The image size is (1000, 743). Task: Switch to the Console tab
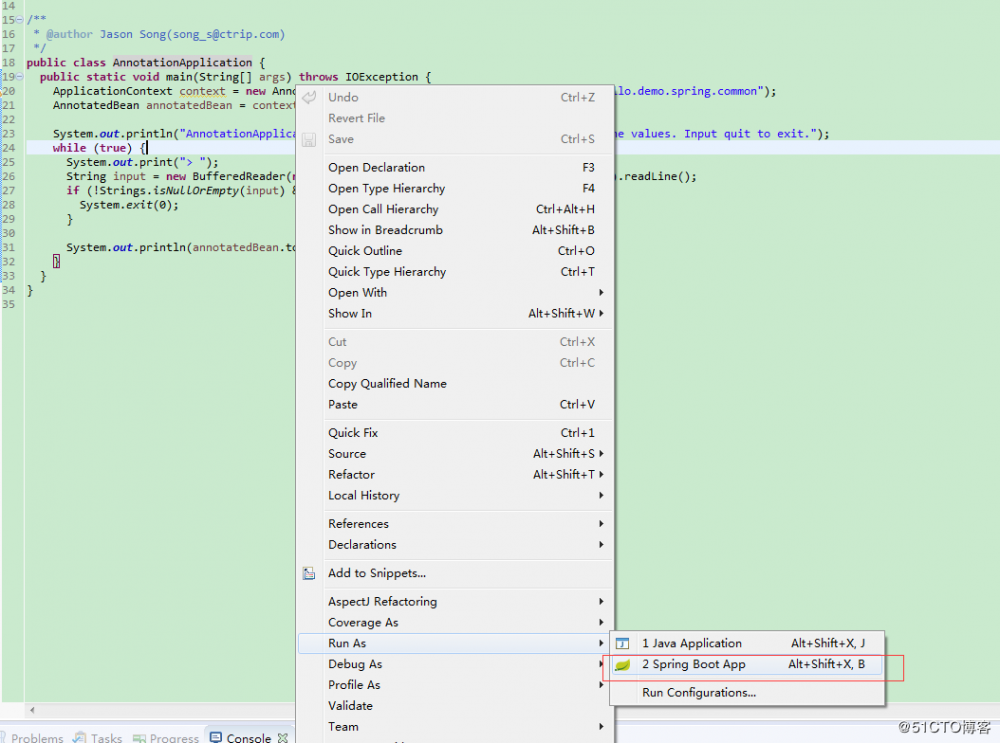[249, 737]
